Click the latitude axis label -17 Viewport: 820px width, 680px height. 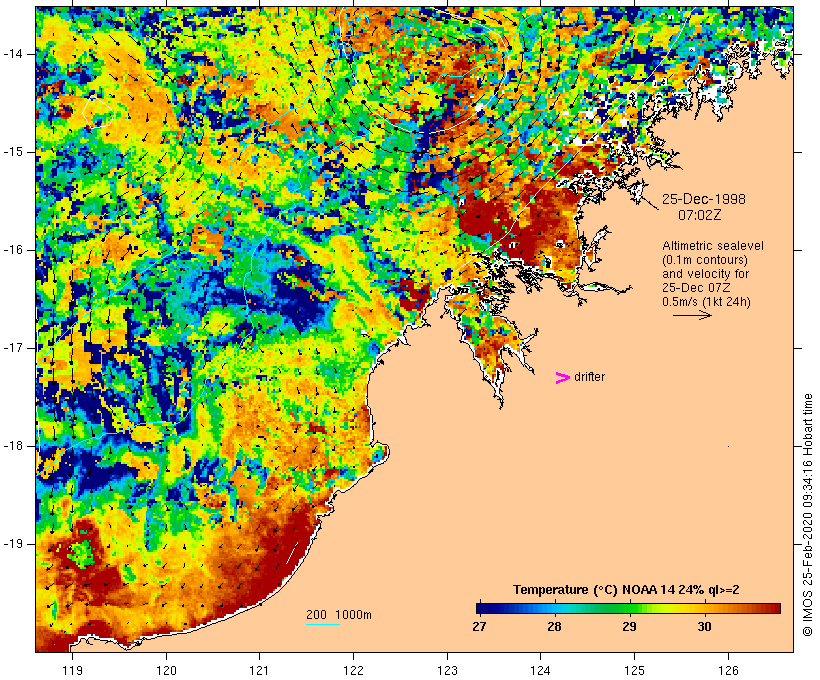(x=12, y=348)
